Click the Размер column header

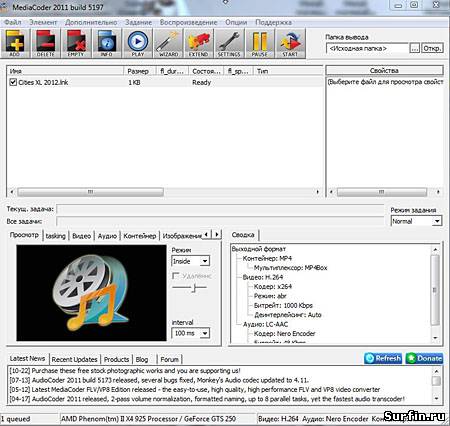(140, 71)
